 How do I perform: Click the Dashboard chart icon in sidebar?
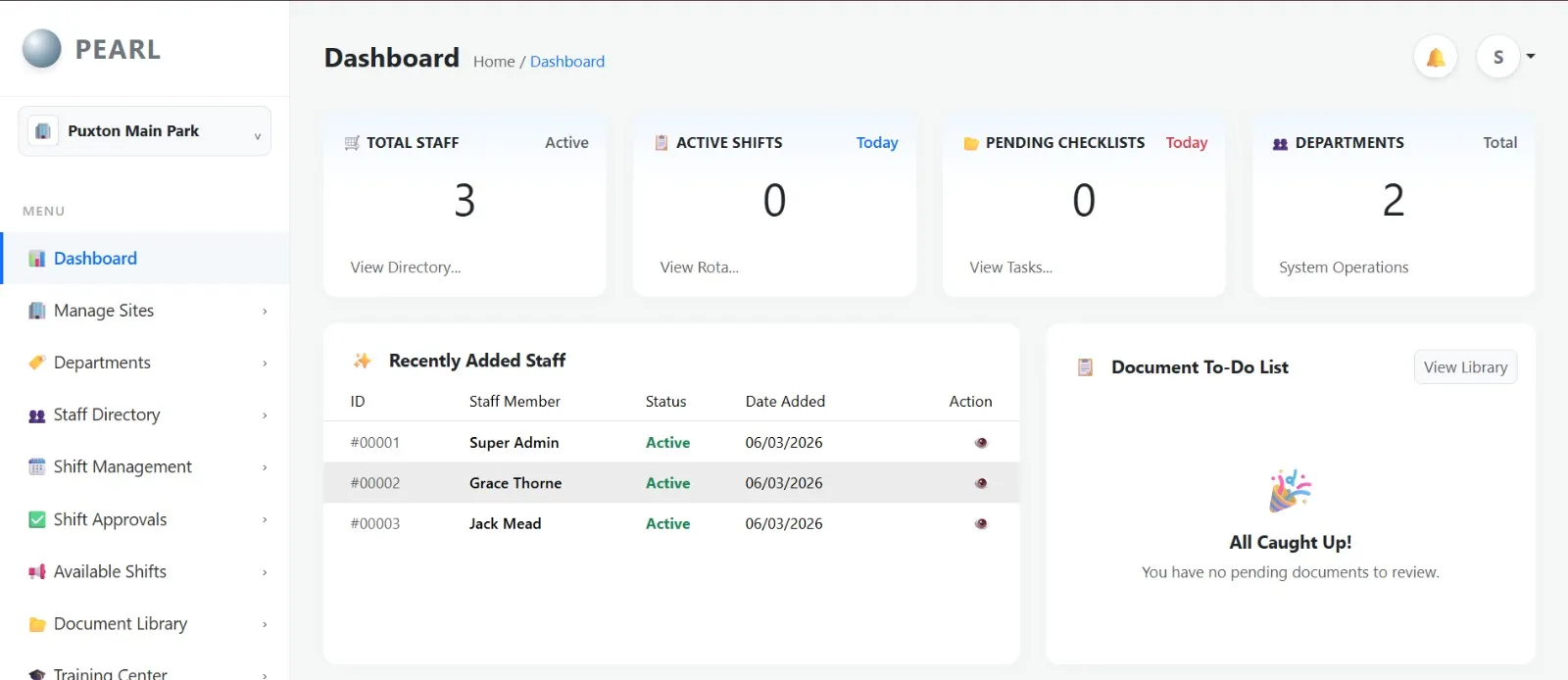[37, 259]
